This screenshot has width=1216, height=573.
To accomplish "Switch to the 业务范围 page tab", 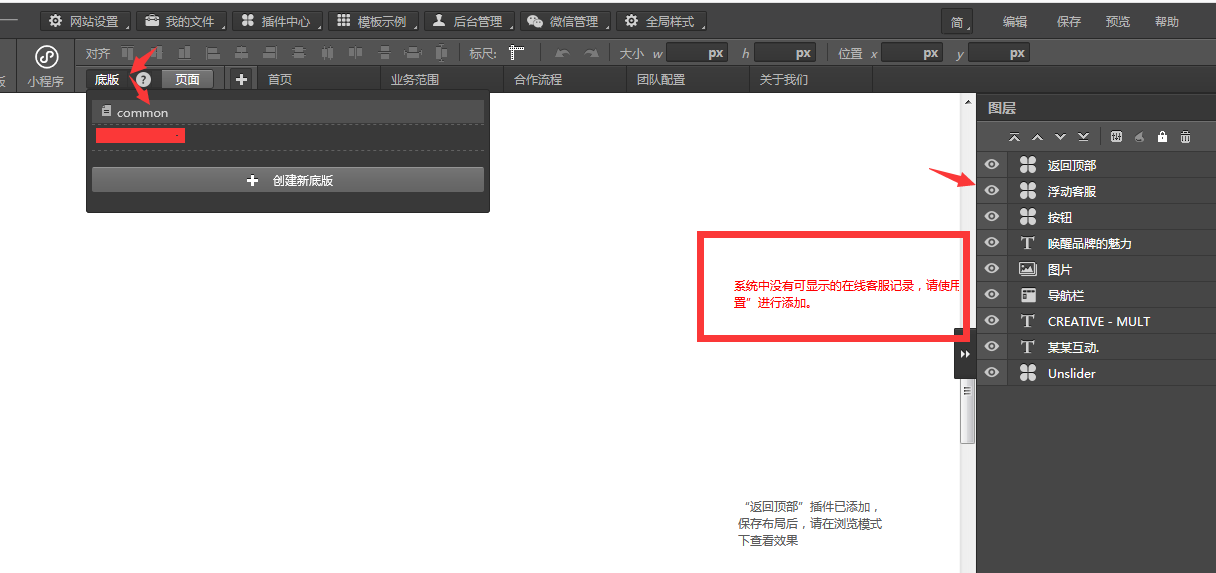I will click(x=414, y=80).
